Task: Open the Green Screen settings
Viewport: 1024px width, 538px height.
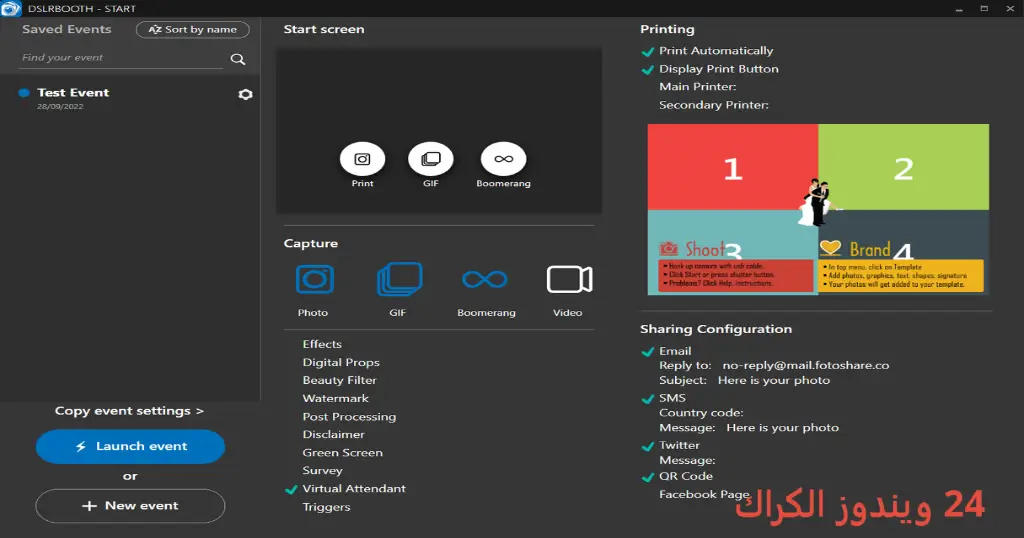Action: coord(343,452)
